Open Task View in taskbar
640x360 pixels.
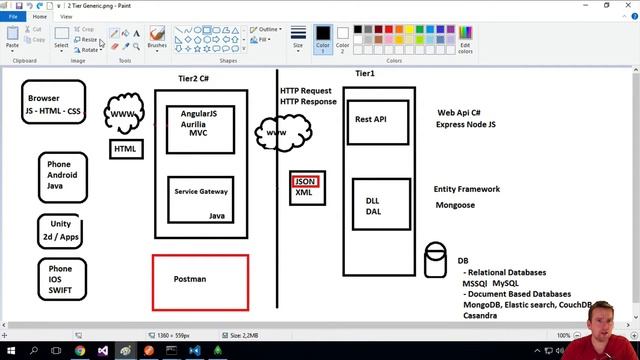pyautogui.click(x=56, y=351)
